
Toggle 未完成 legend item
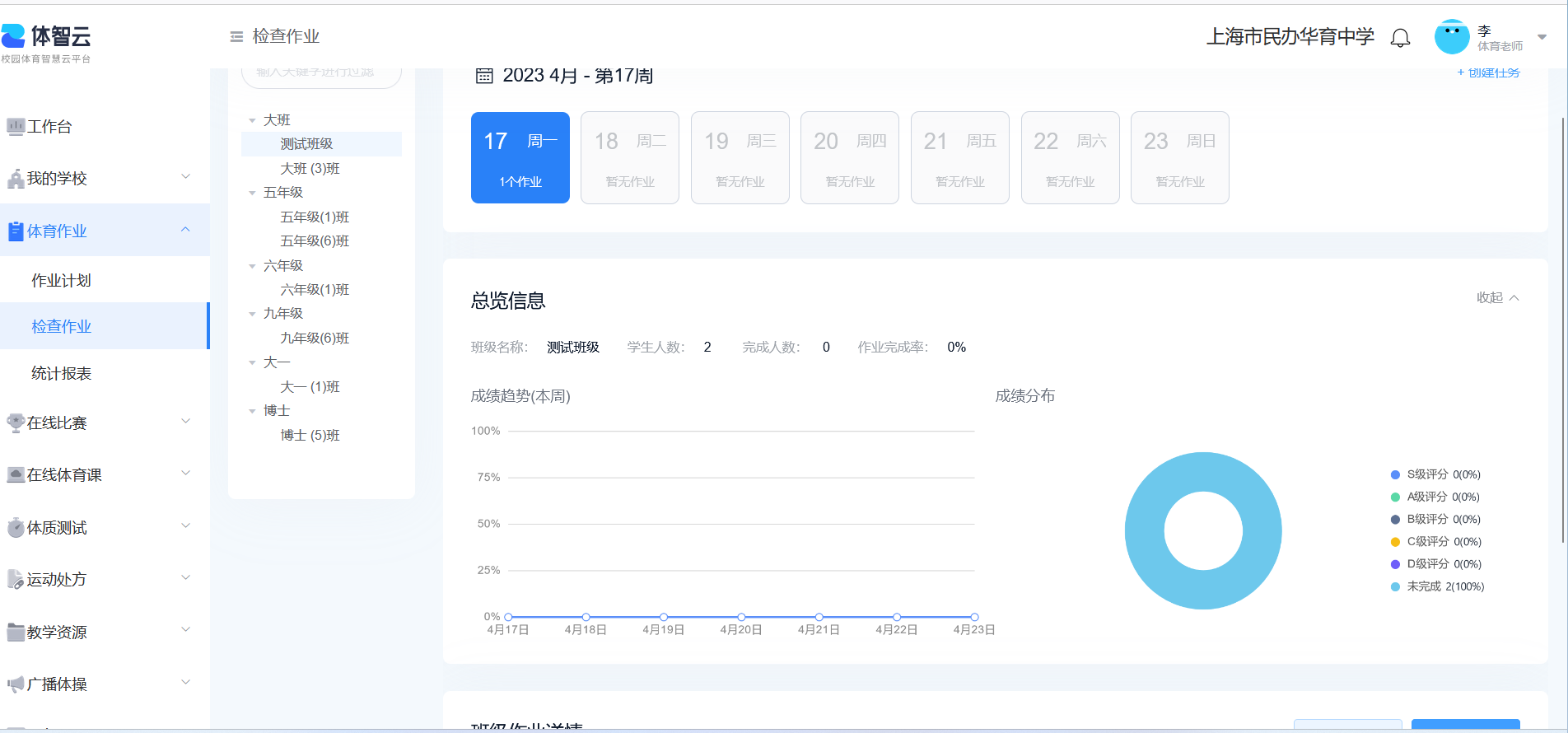(x=1437, y=586)
